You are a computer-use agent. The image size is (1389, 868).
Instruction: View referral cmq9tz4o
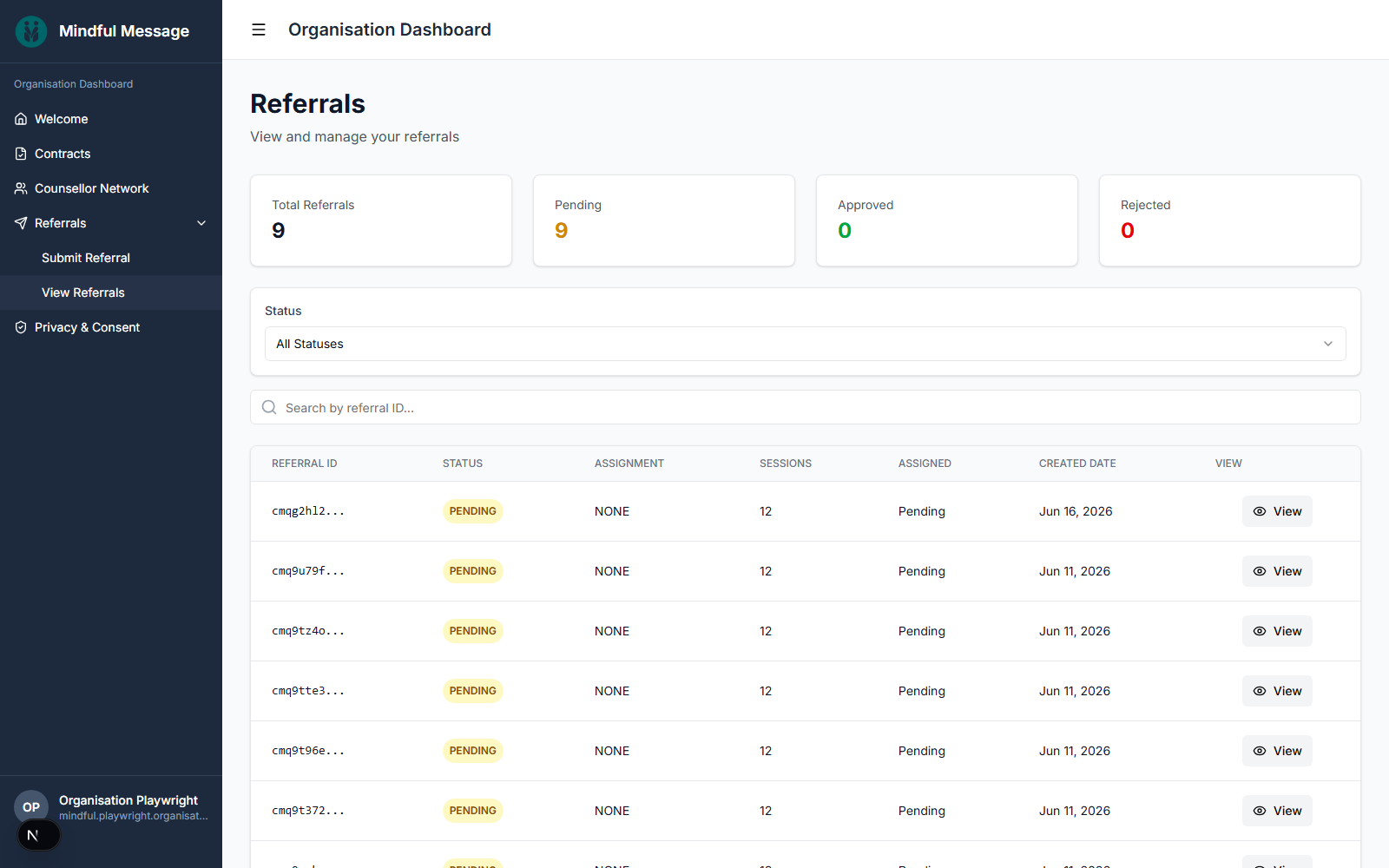[1277, 631]
